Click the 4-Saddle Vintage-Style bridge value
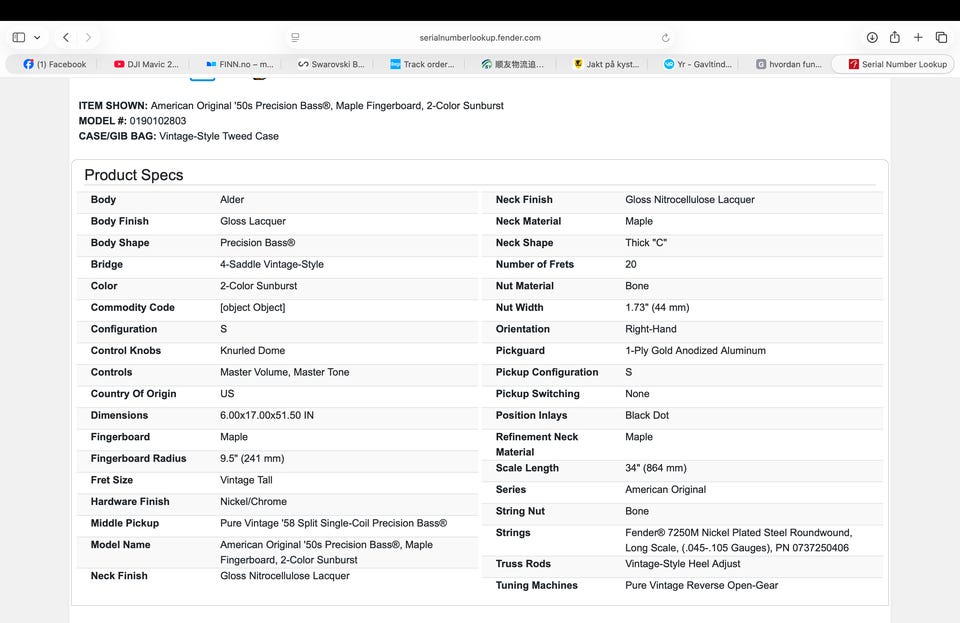 272,264
